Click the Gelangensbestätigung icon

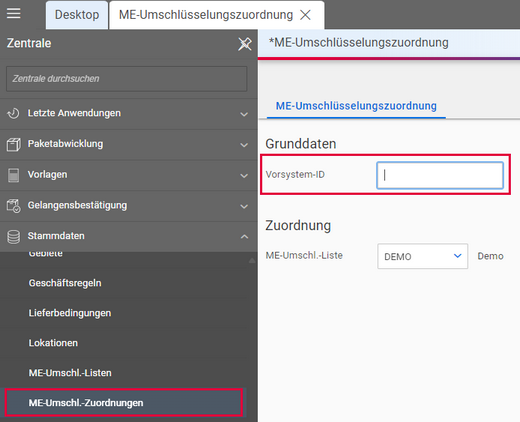point(13,206)
